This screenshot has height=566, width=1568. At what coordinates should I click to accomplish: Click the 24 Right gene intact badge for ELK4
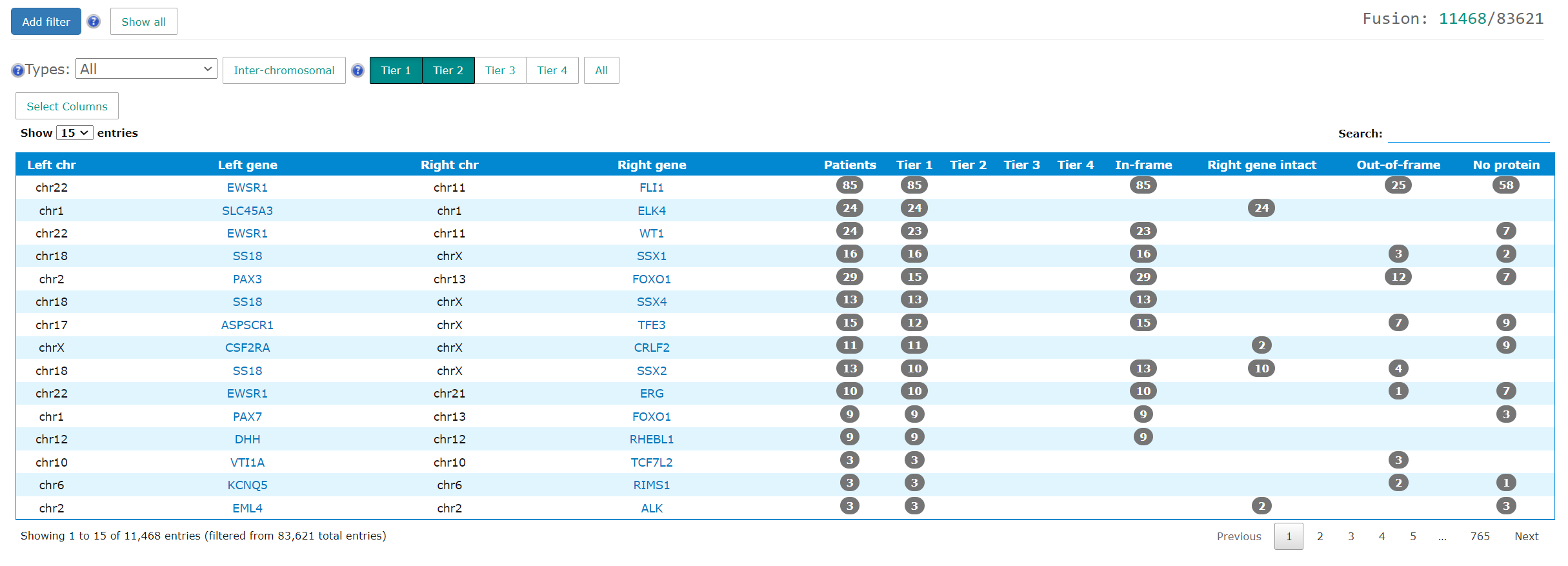(1261, 208)
